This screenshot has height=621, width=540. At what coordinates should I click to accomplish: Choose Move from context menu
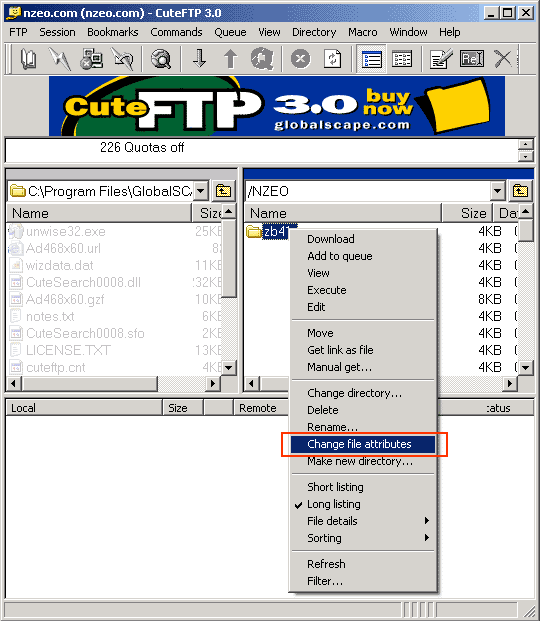pyautogui.click(x=362, y=333)
